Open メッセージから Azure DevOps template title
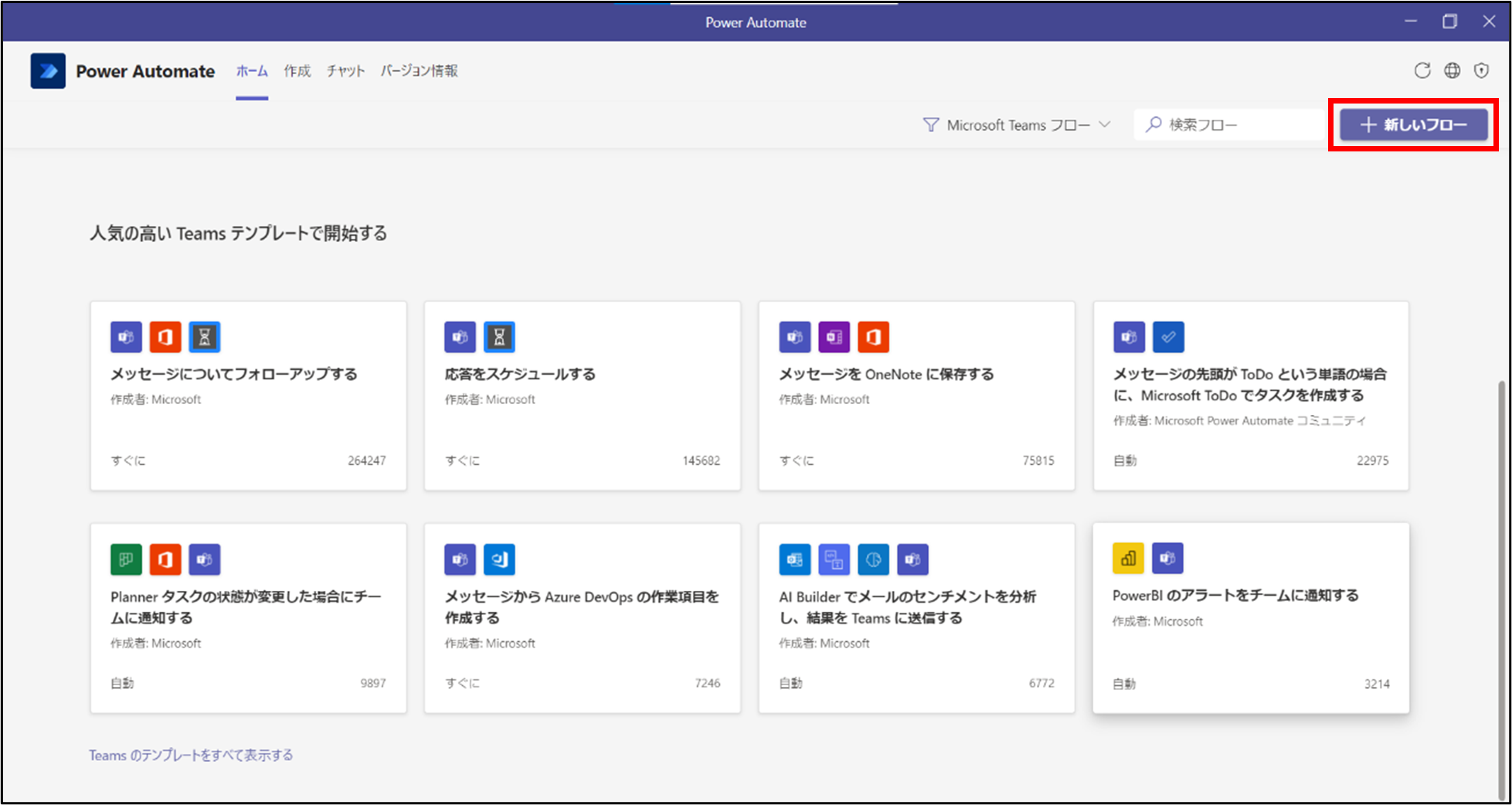This screenshot has height=805, width=1512. tap(582, 607)
